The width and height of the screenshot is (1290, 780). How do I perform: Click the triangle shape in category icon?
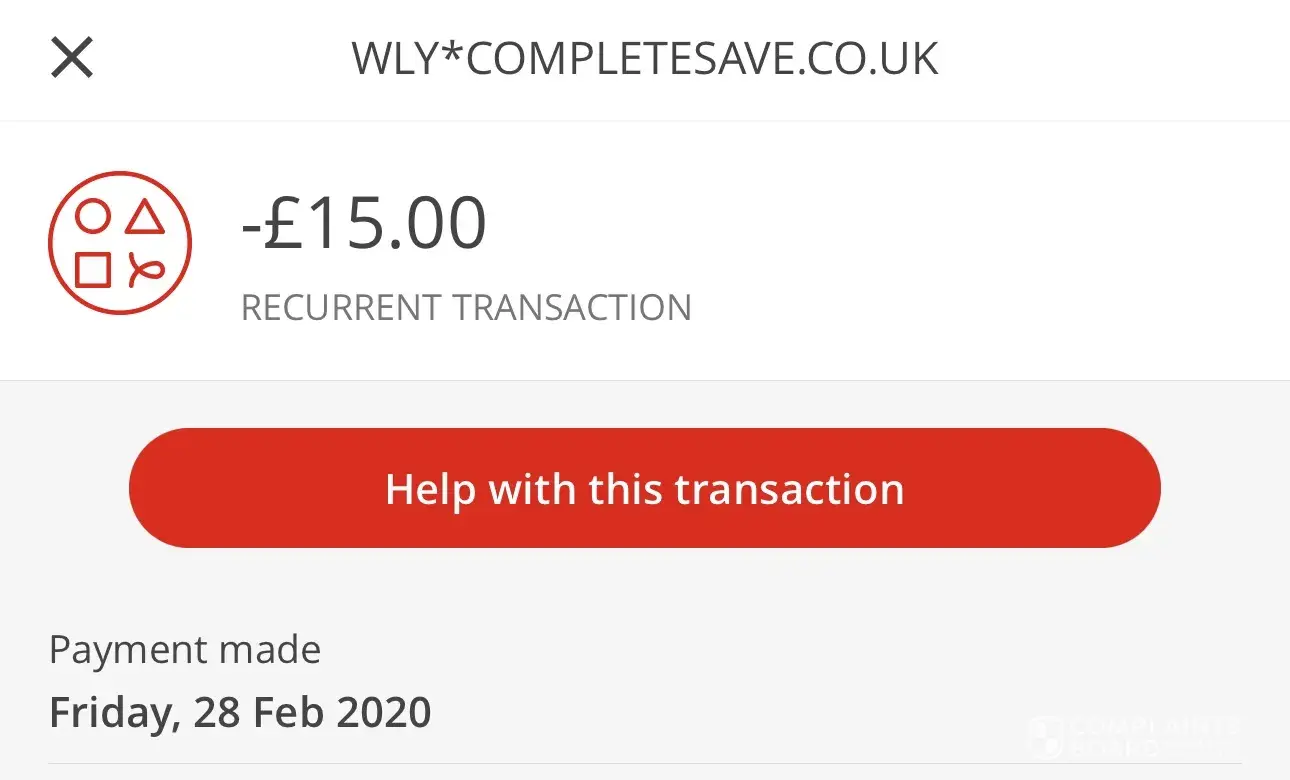pos(146,216)
